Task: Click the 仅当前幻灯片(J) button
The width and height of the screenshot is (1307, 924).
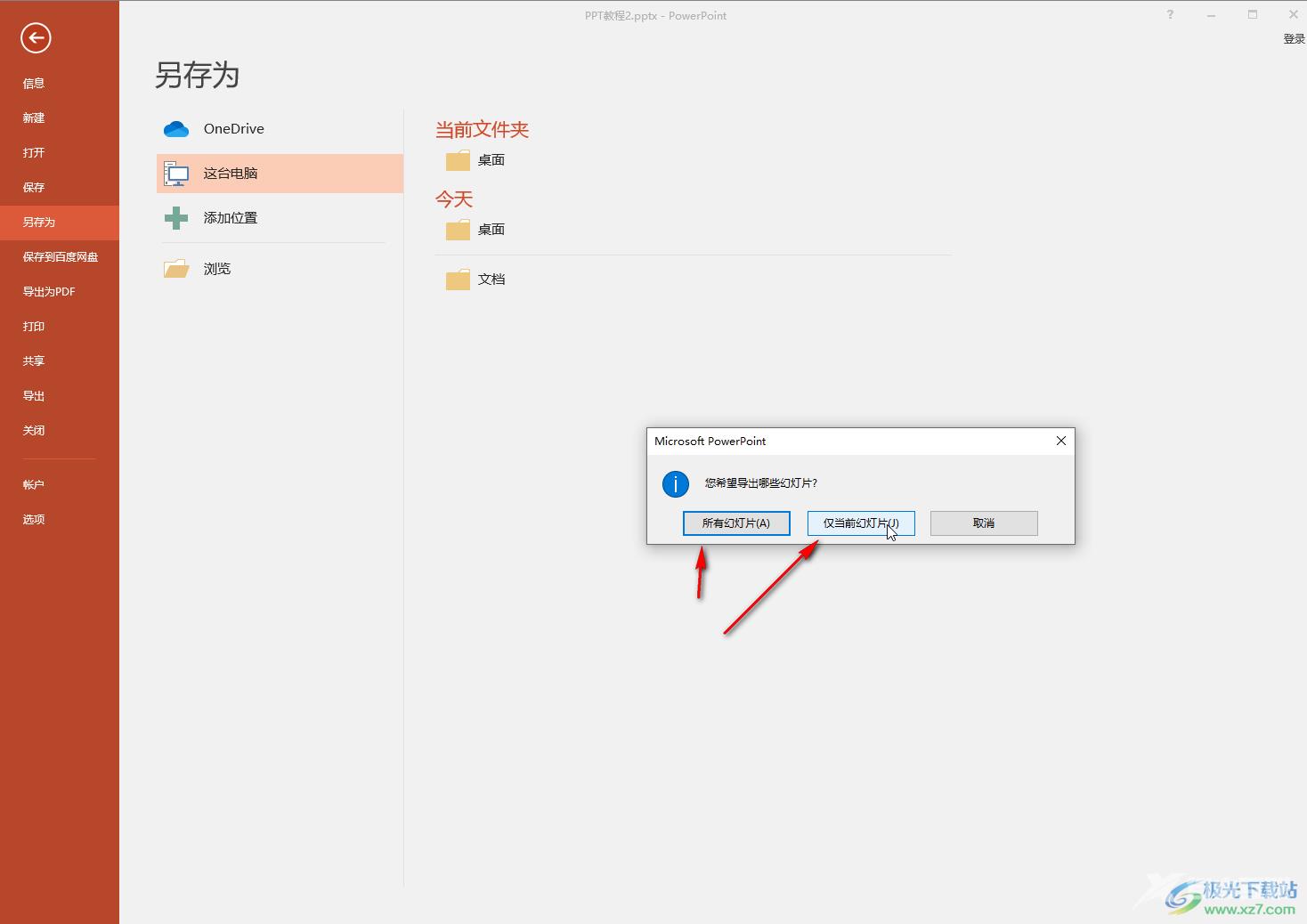Action: pyautogui.click(x=861, y=523)
